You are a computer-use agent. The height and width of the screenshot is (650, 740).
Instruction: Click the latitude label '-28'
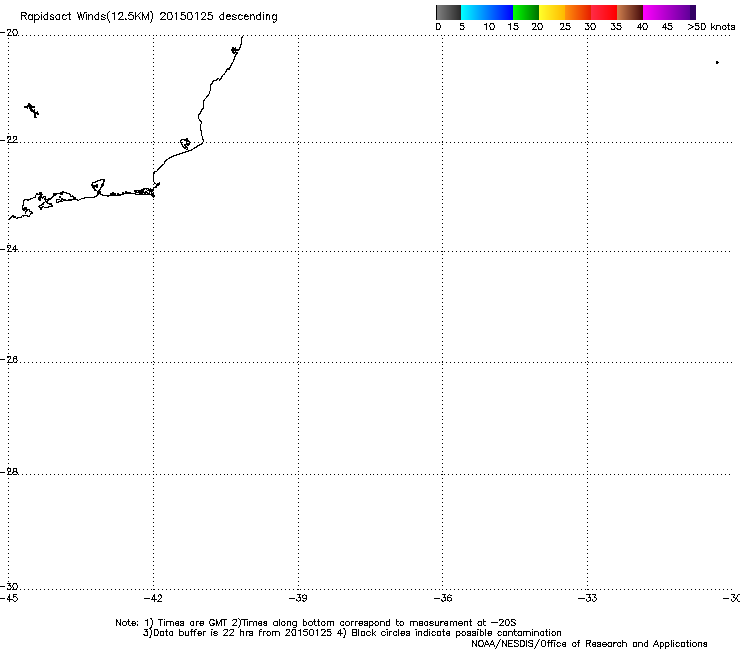(9, 472)
